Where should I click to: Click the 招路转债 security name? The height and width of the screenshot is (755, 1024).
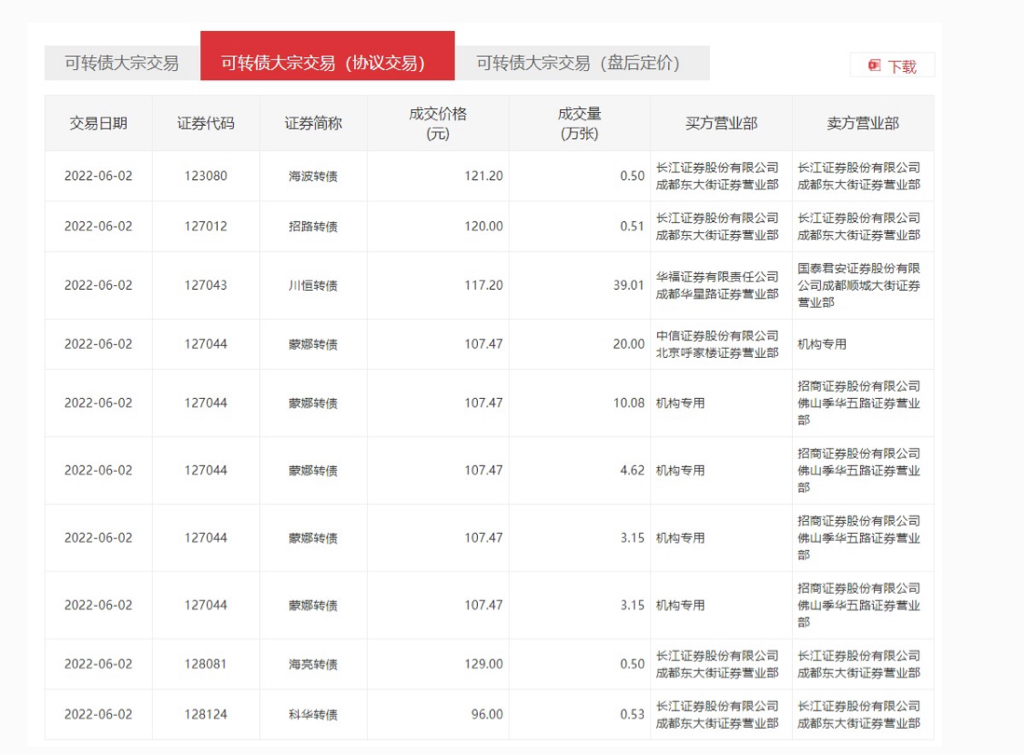click(313, 227)
